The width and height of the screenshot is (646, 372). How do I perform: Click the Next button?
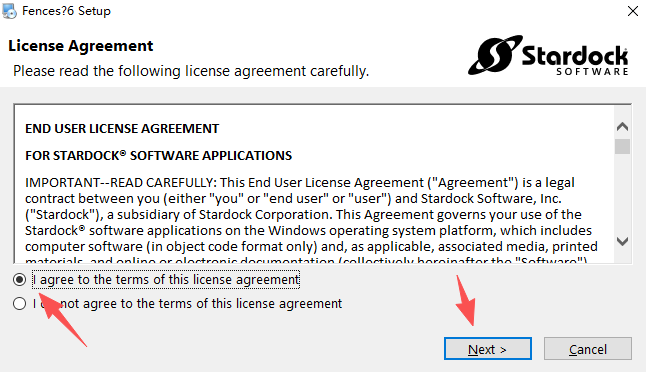coord(487,349)
